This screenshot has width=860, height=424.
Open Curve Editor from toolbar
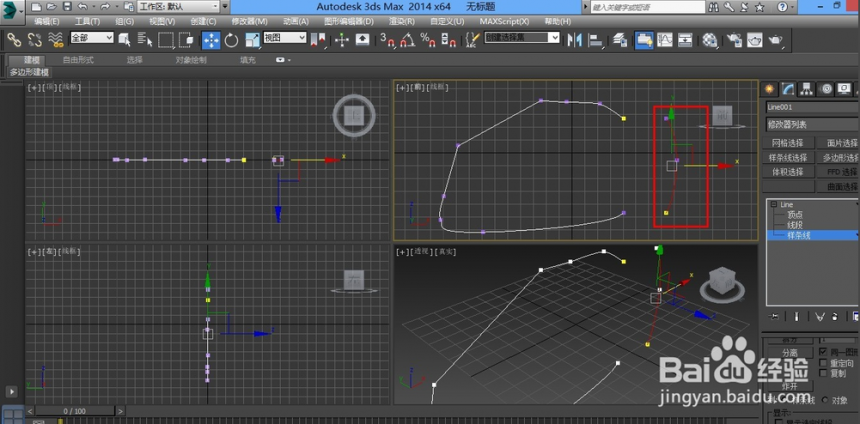tap(665, 40)
